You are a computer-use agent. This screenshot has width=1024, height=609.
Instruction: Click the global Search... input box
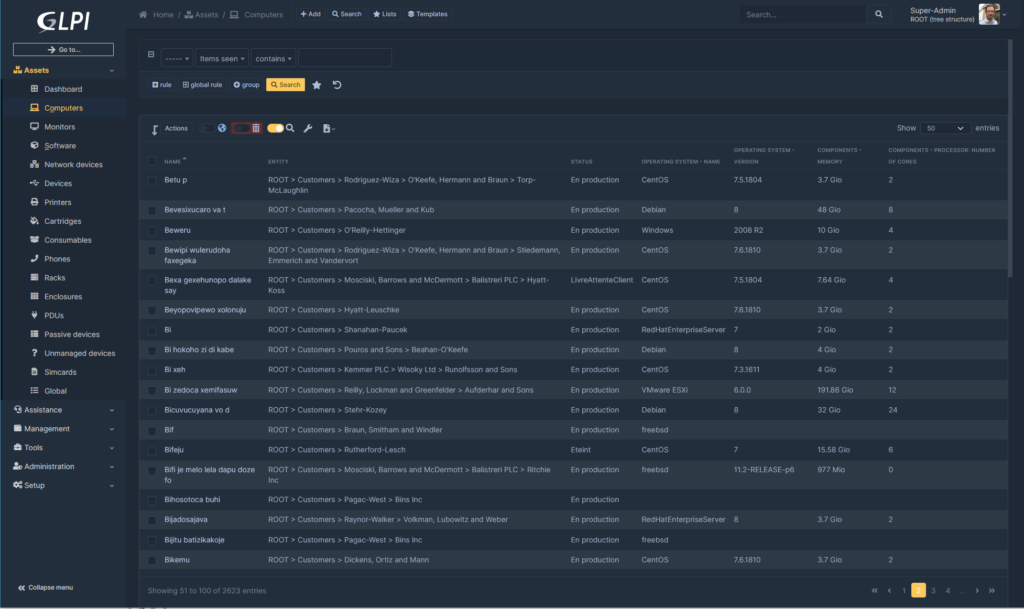point(804,14)
